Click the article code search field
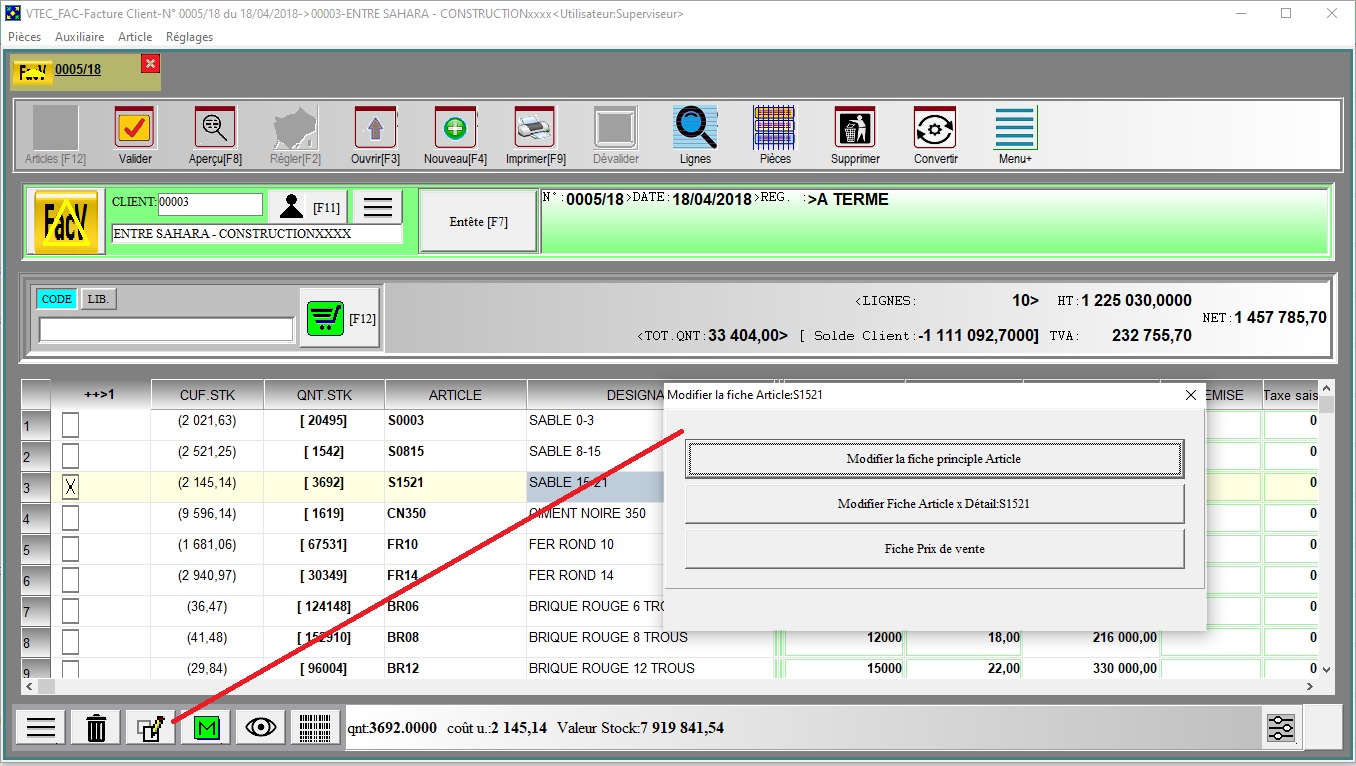The width and height of the screenshot is (1356, 766). [166, 329]
